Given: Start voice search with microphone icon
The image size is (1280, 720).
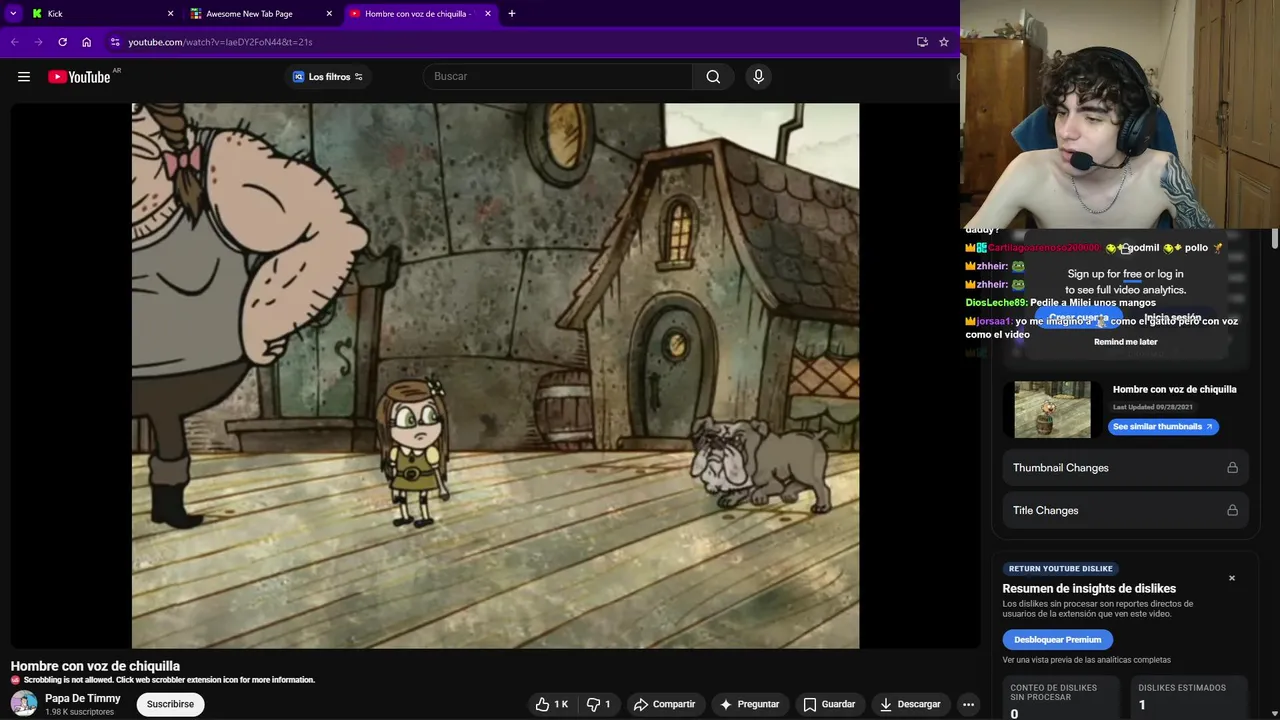Looking at the screenshot, I should pyautogui.click(x=758, y=77).
